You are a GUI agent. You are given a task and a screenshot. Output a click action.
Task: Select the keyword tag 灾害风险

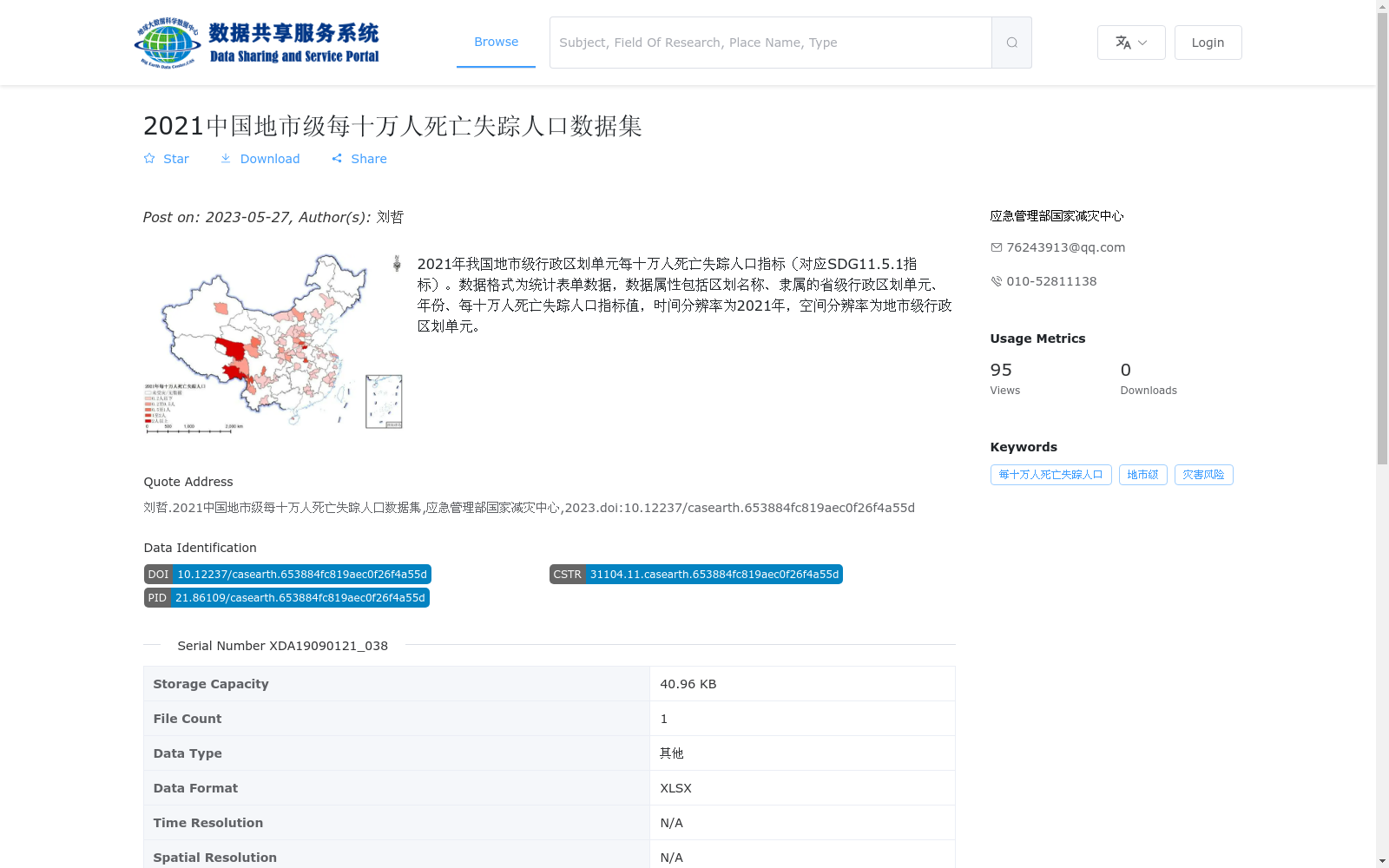1203,475
